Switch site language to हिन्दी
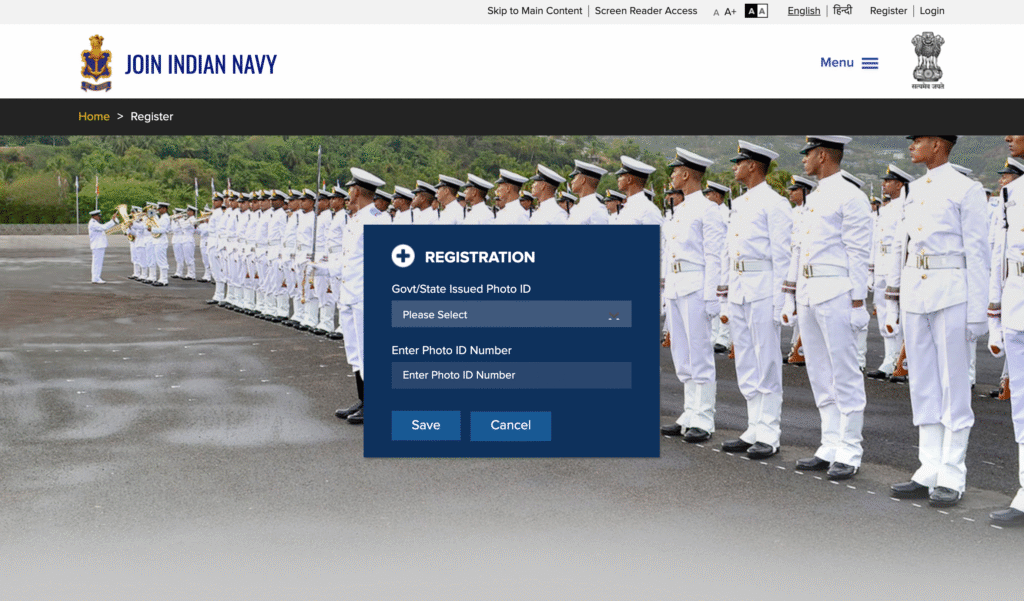The height and width of the screenshot is (601, 1024). pyautogui.click(x=842, y=9)
